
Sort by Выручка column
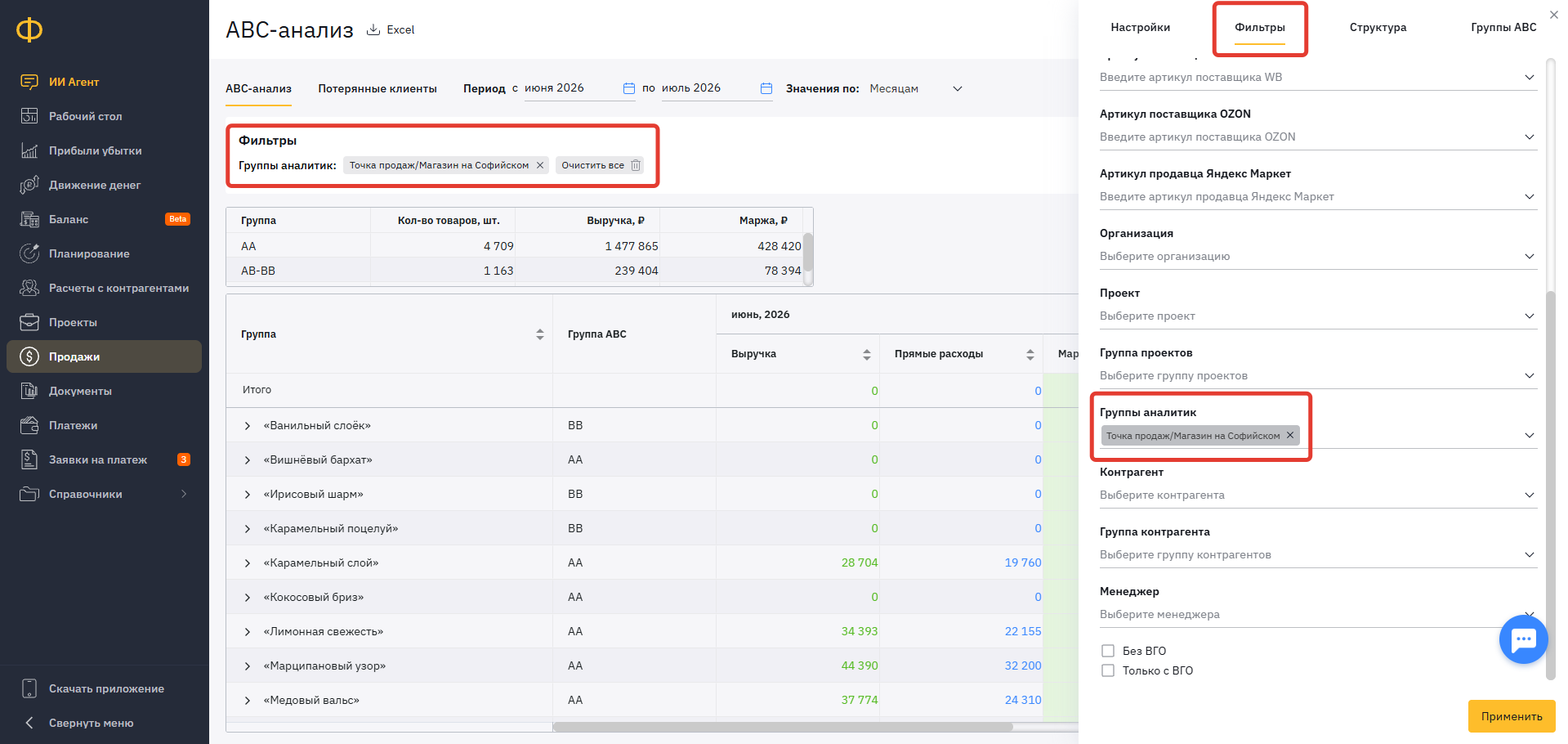(867, 354)
